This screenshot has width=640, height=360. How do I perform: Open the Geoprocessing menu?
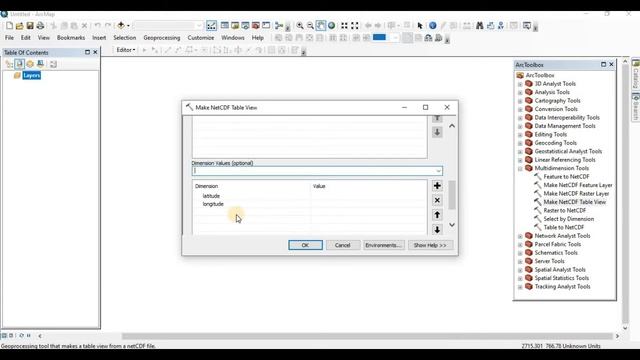pyautogui.click(x=162, y=38)
